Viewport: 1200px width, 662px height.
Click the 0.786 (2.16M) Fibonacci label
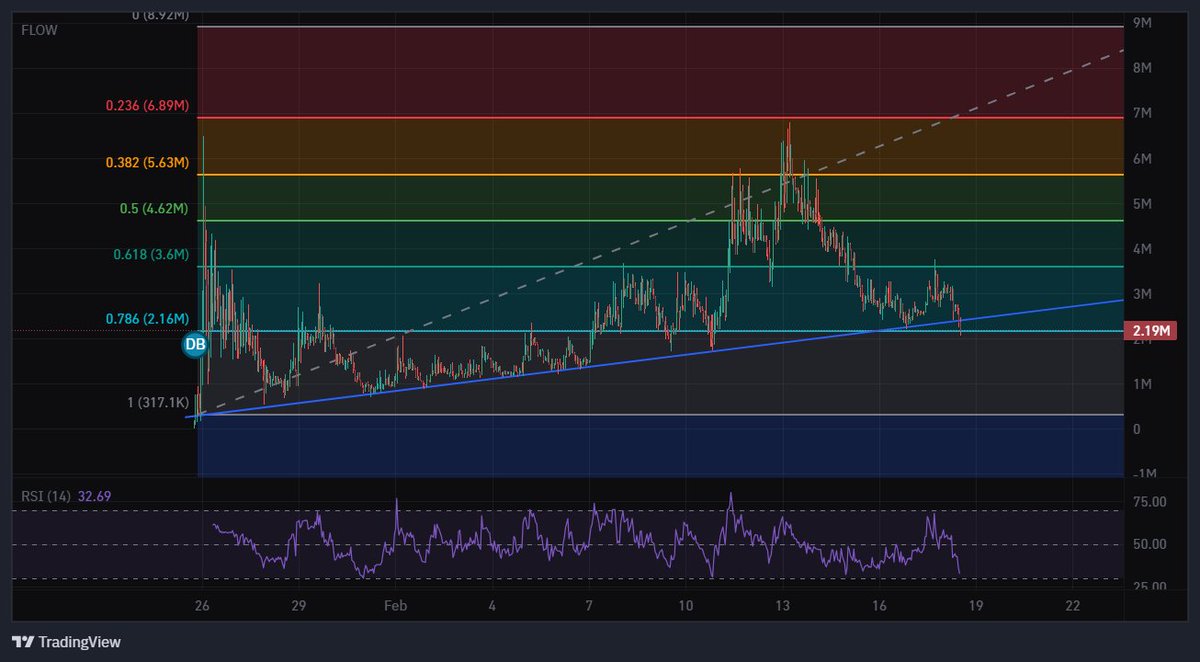146,320
